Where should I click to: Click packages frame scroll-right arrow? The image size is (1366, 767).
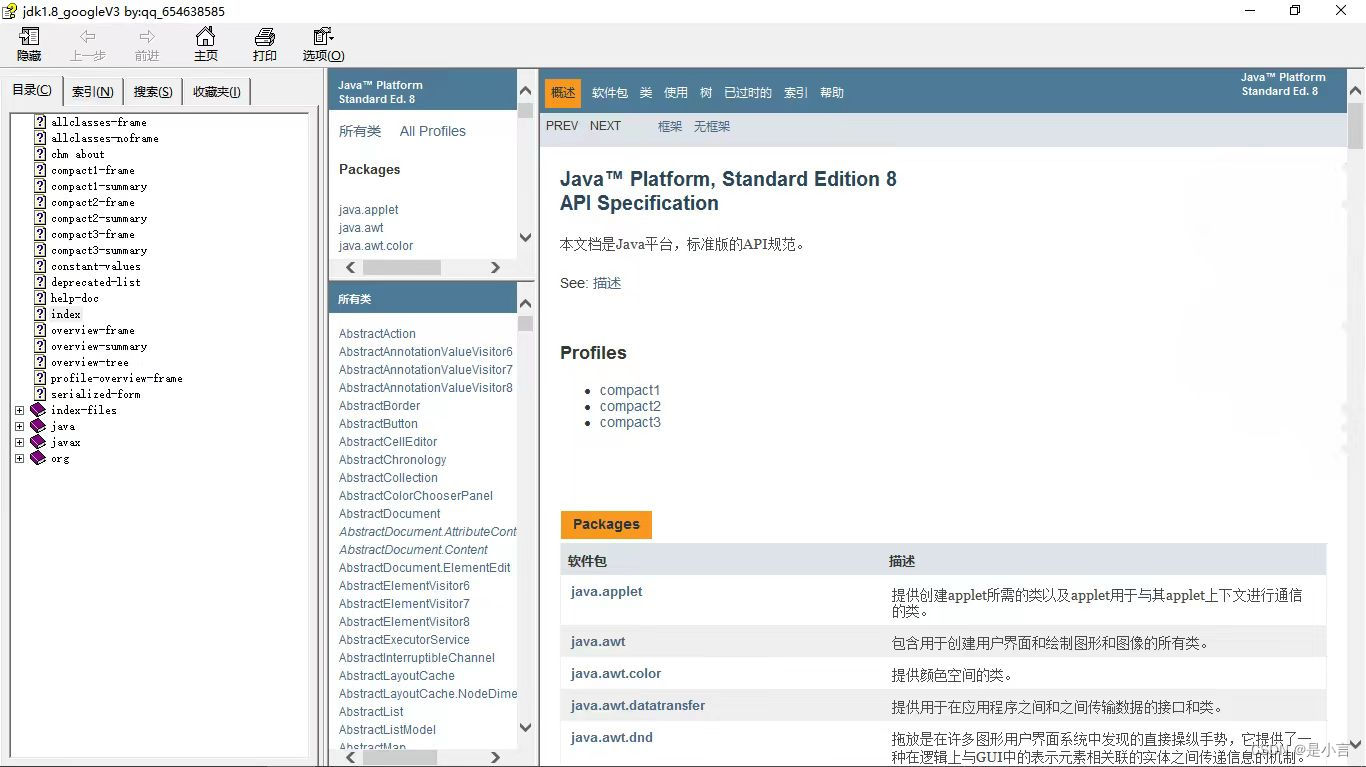tap(495, 268)
